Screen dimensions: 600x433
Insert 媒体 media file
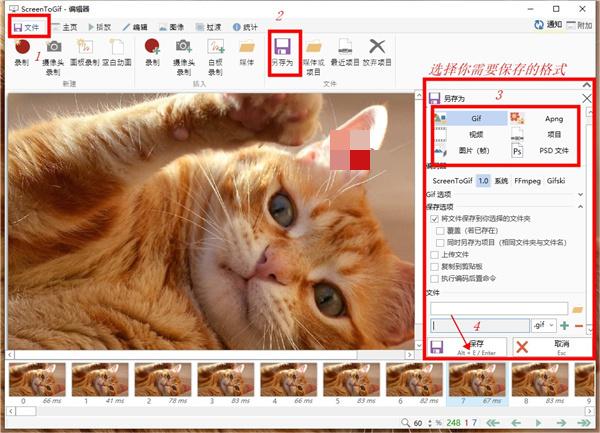coord(247,52)
